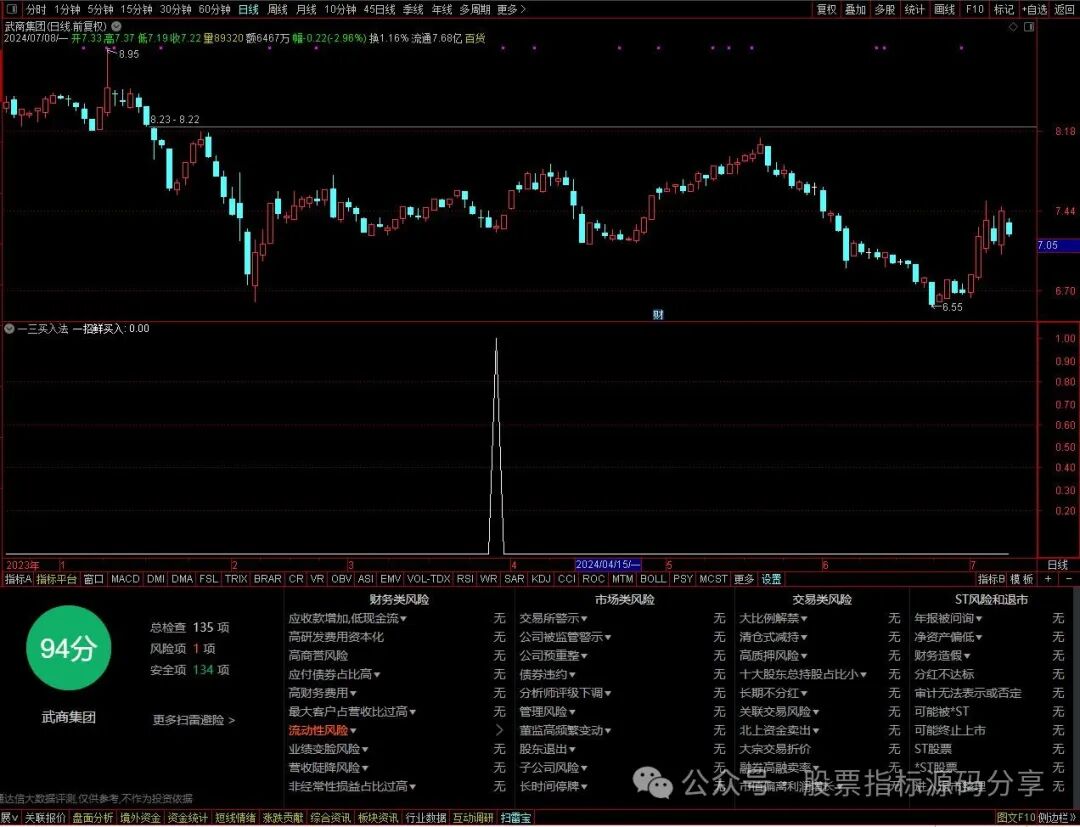Add stock via +自选 button

[1035, 9]
